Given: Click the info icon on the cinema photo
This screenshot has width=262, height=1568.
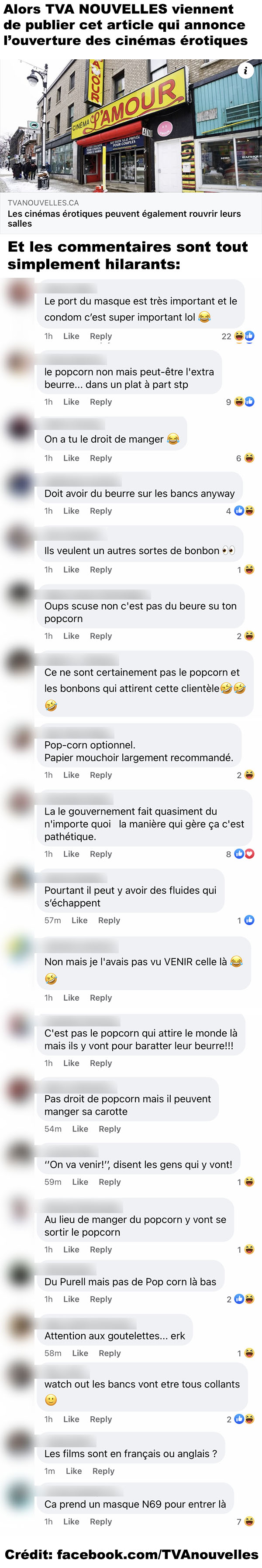Looking at the screenshot, I should (245, 70).
